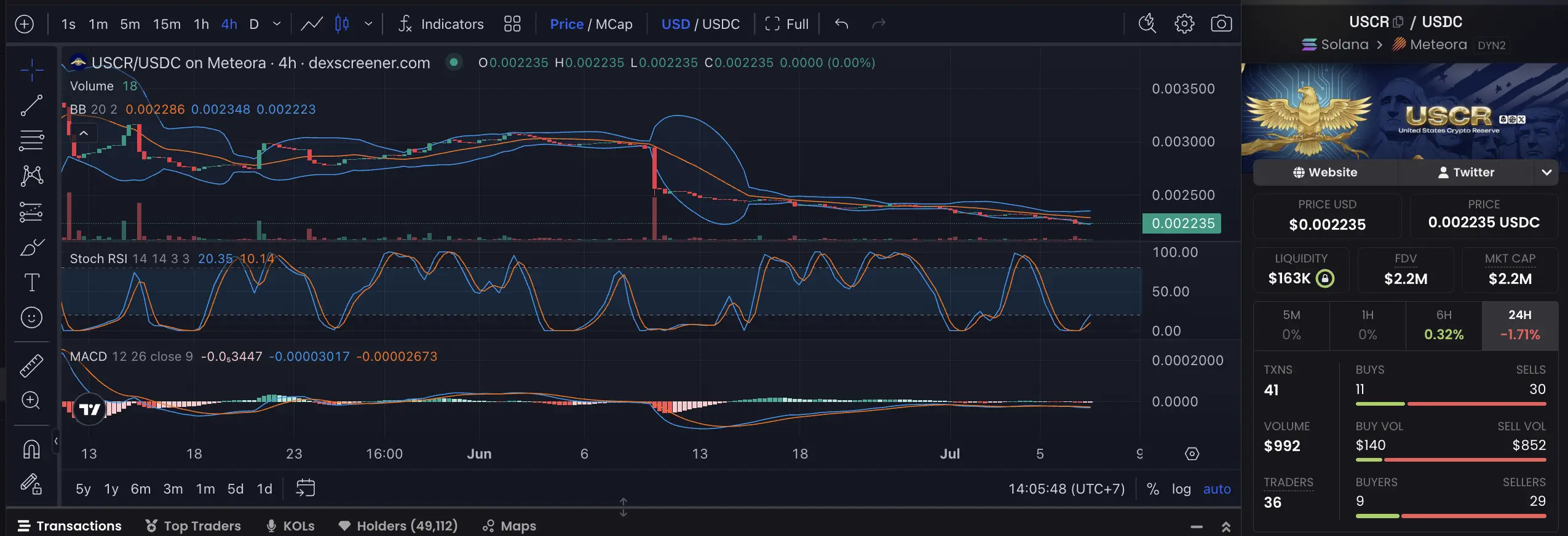
Task: Switch to line chart style
Action: 312,24
